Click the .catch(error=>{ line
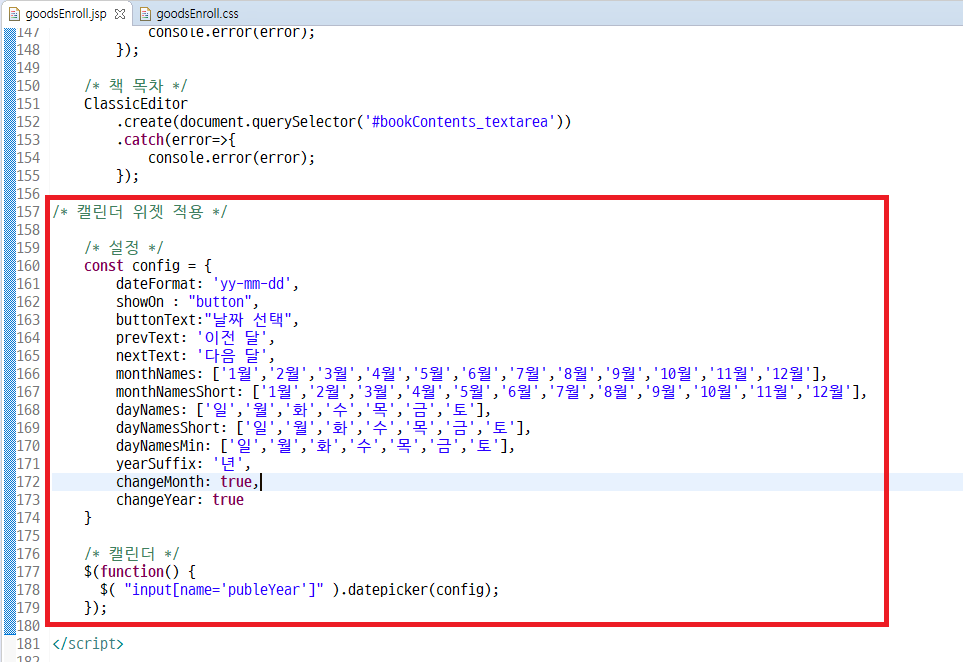This screenshot has height=662, width=963. (176, 140)
